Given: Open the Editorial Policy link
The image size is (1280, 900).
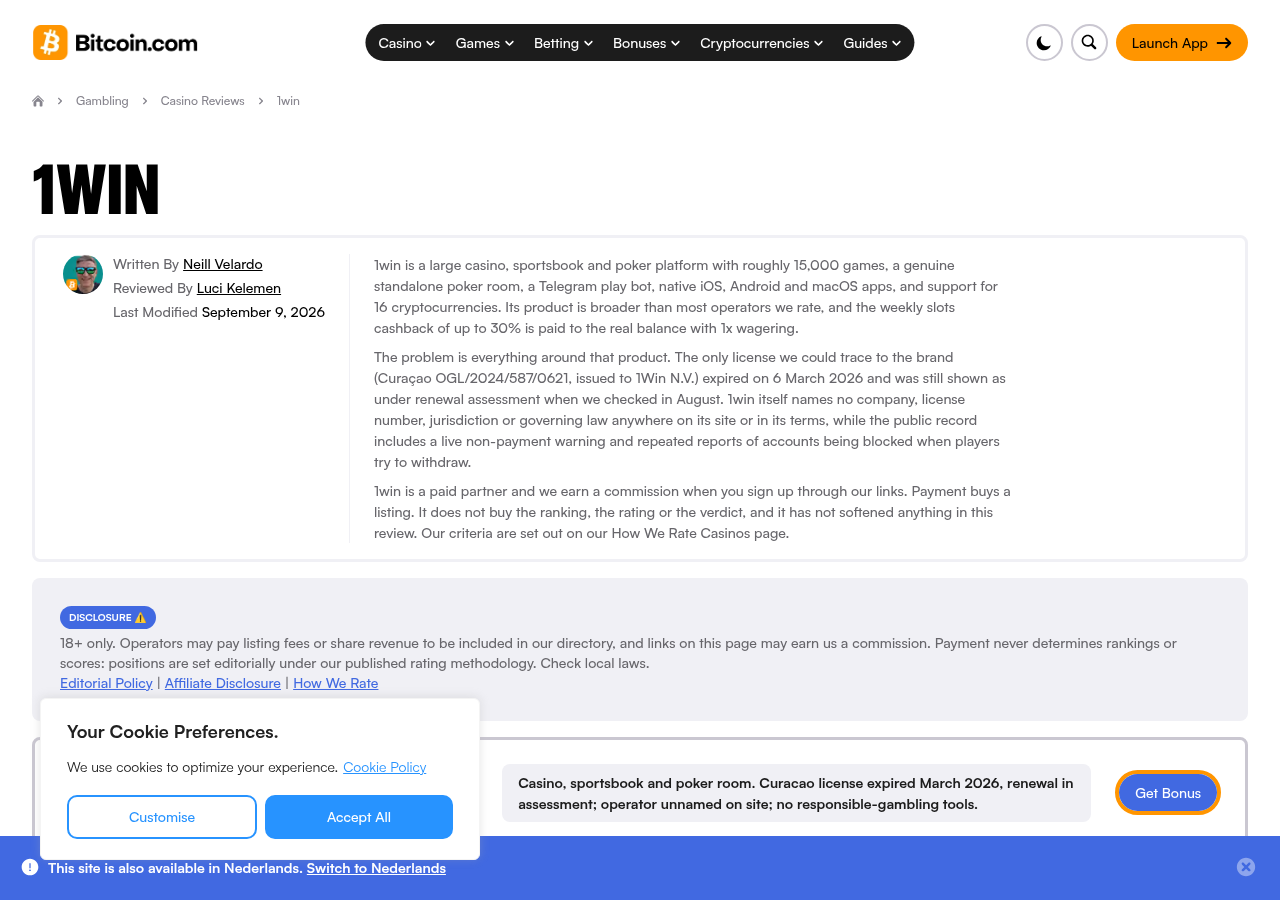Looking at the screenshot, I should [106, 683].
